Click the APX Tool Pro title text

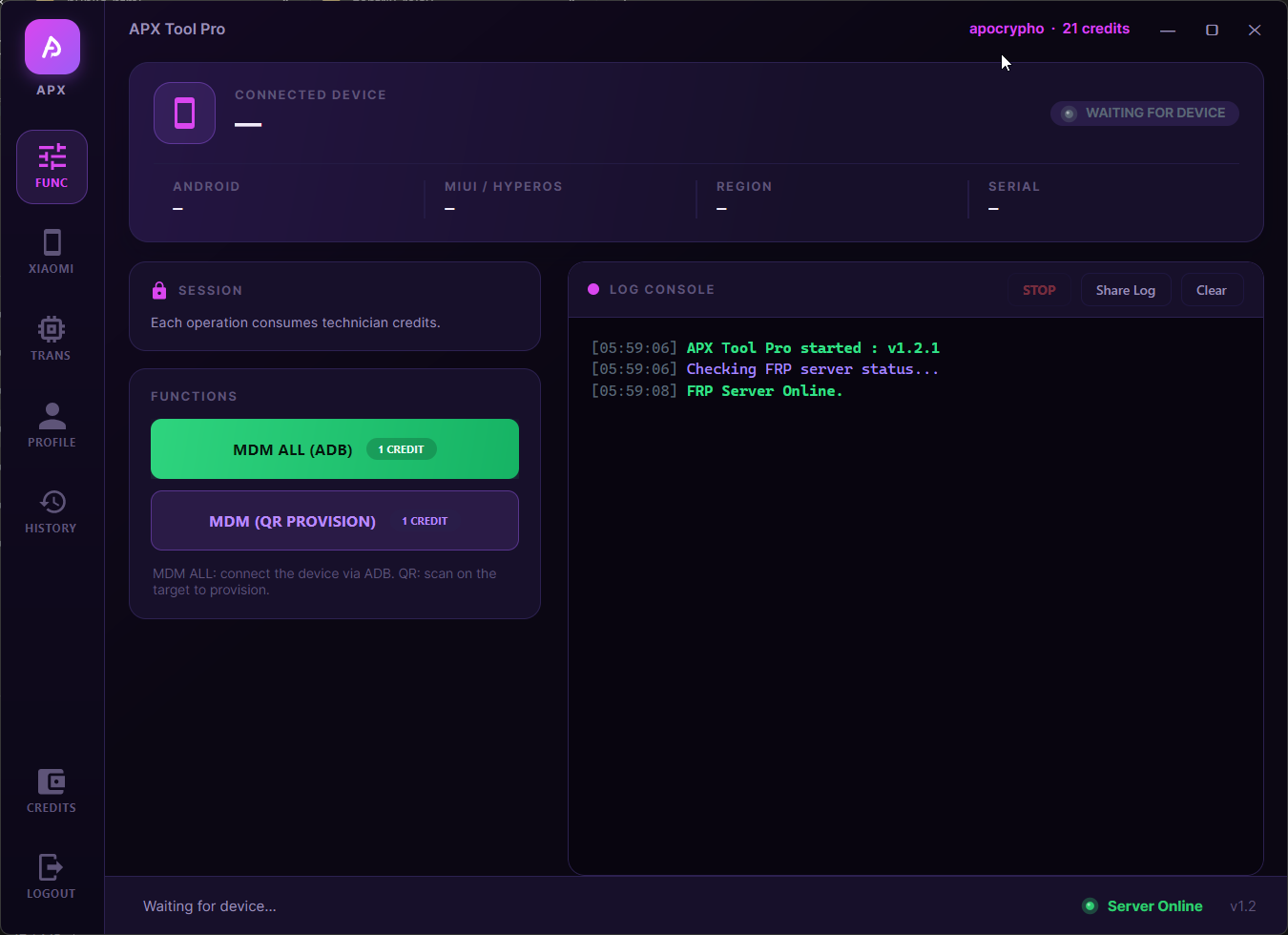[x=177, y=30]
